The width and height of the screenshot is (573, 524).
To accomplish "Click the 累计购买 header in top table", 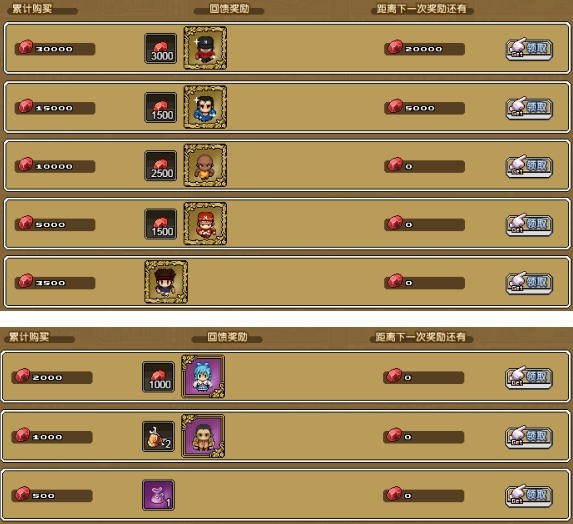I will pyautogui.click(x=32, y=9).
